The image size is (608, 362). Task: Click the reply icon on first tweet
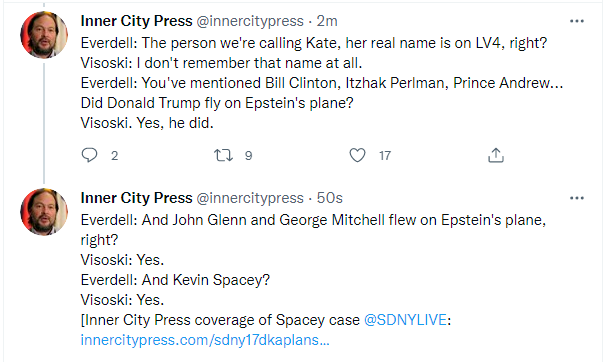(x=89, y=155)
